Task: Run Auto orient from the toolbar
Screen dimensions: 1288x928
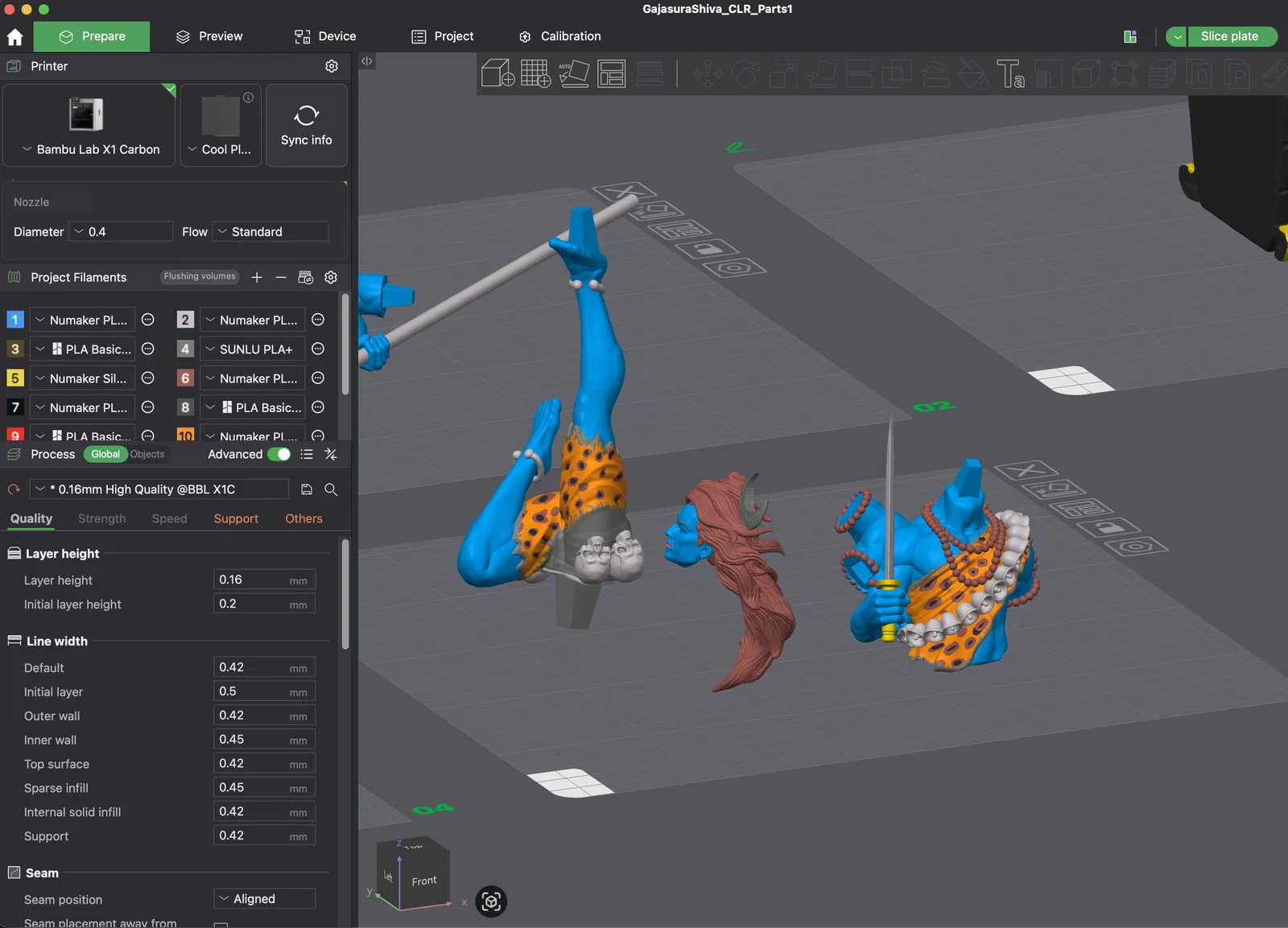Action: (x=574, y=73)
